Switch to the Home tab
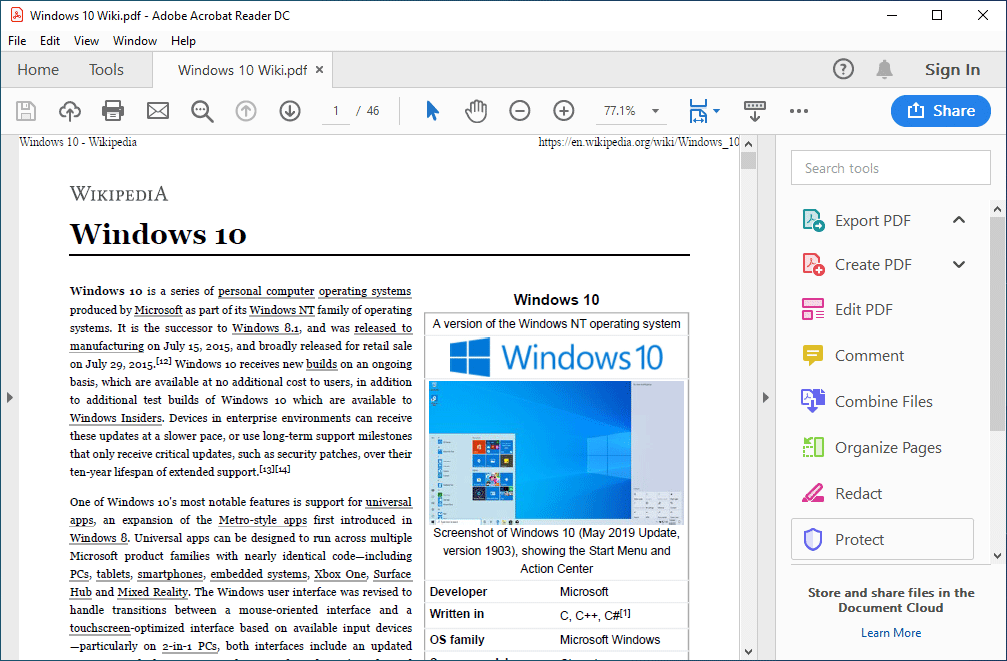Image resolution: width=1007 pixels, height=661 pixels. point(37,69)
